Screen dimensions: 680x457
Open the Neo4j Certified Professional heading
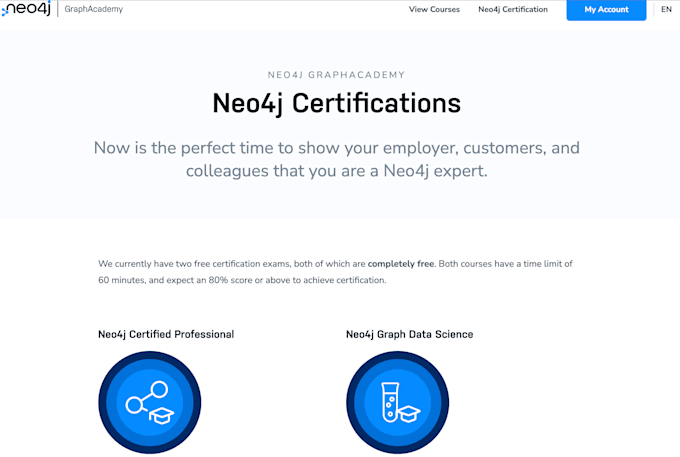click(x=166, y=334)
